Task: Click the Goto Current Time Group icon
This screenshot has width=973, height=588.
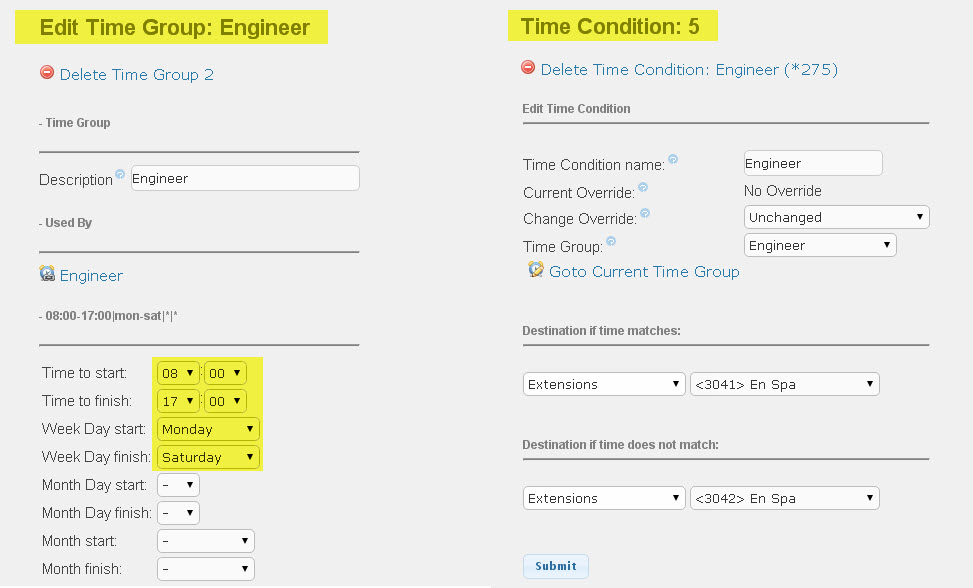Action: coord(536,270)
